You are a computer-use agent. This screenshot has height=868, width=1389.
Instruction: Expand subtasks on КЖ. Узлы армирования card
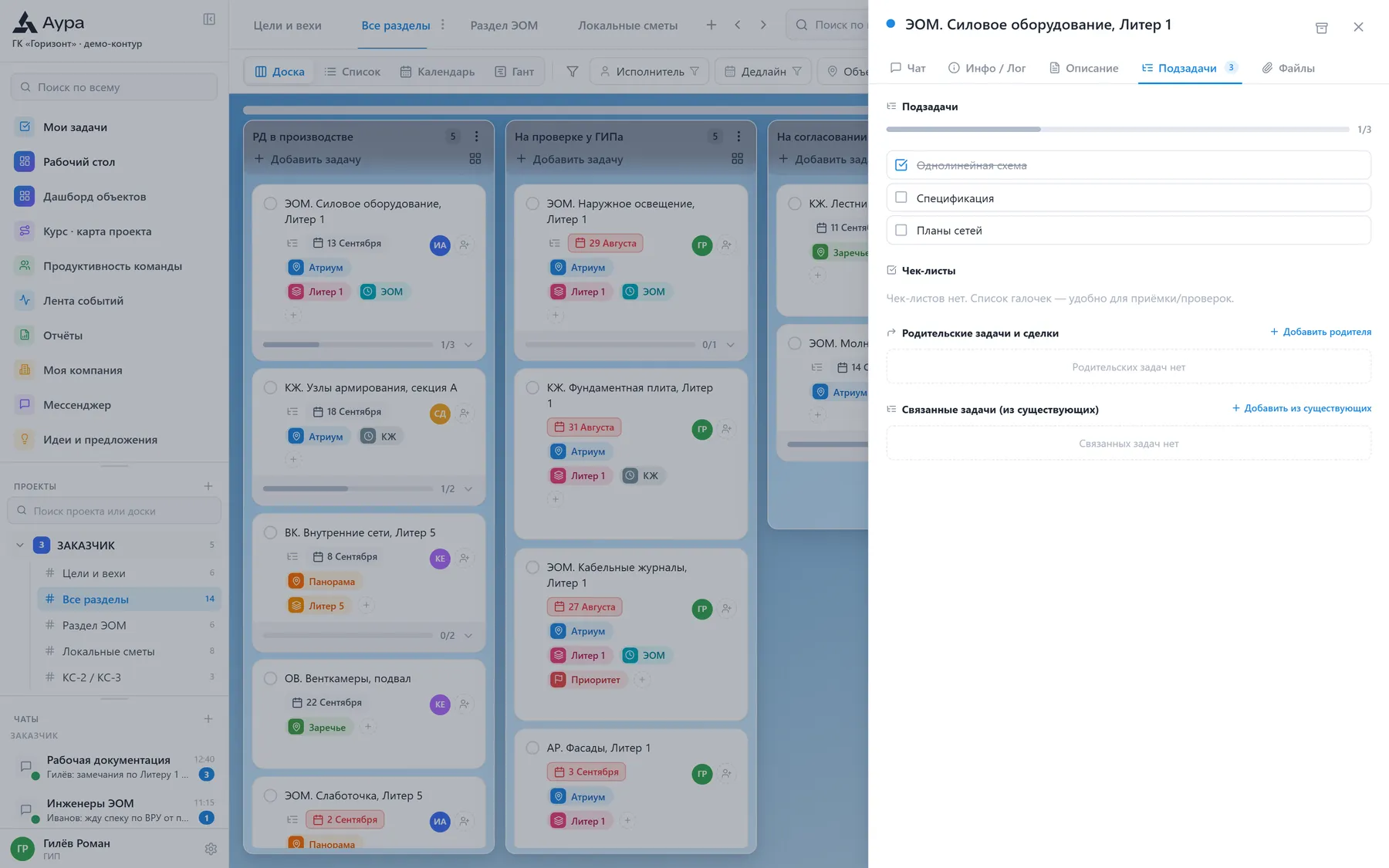click(468, 489)
